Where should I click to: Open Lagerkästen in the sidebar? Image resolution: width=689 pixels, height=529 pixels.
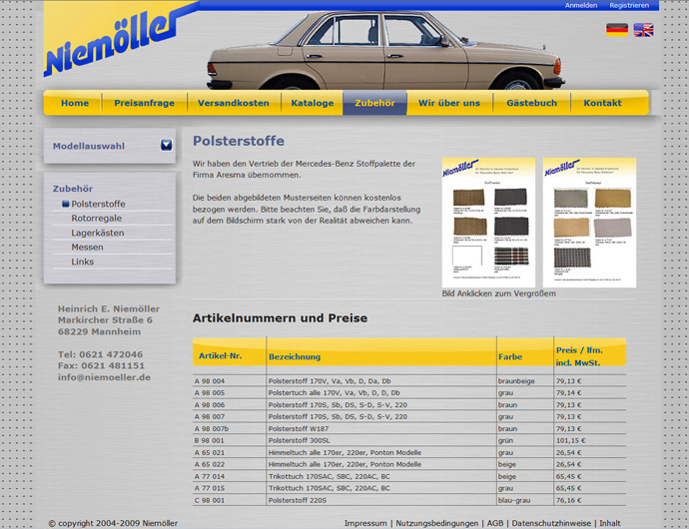[x=98, y=233]
